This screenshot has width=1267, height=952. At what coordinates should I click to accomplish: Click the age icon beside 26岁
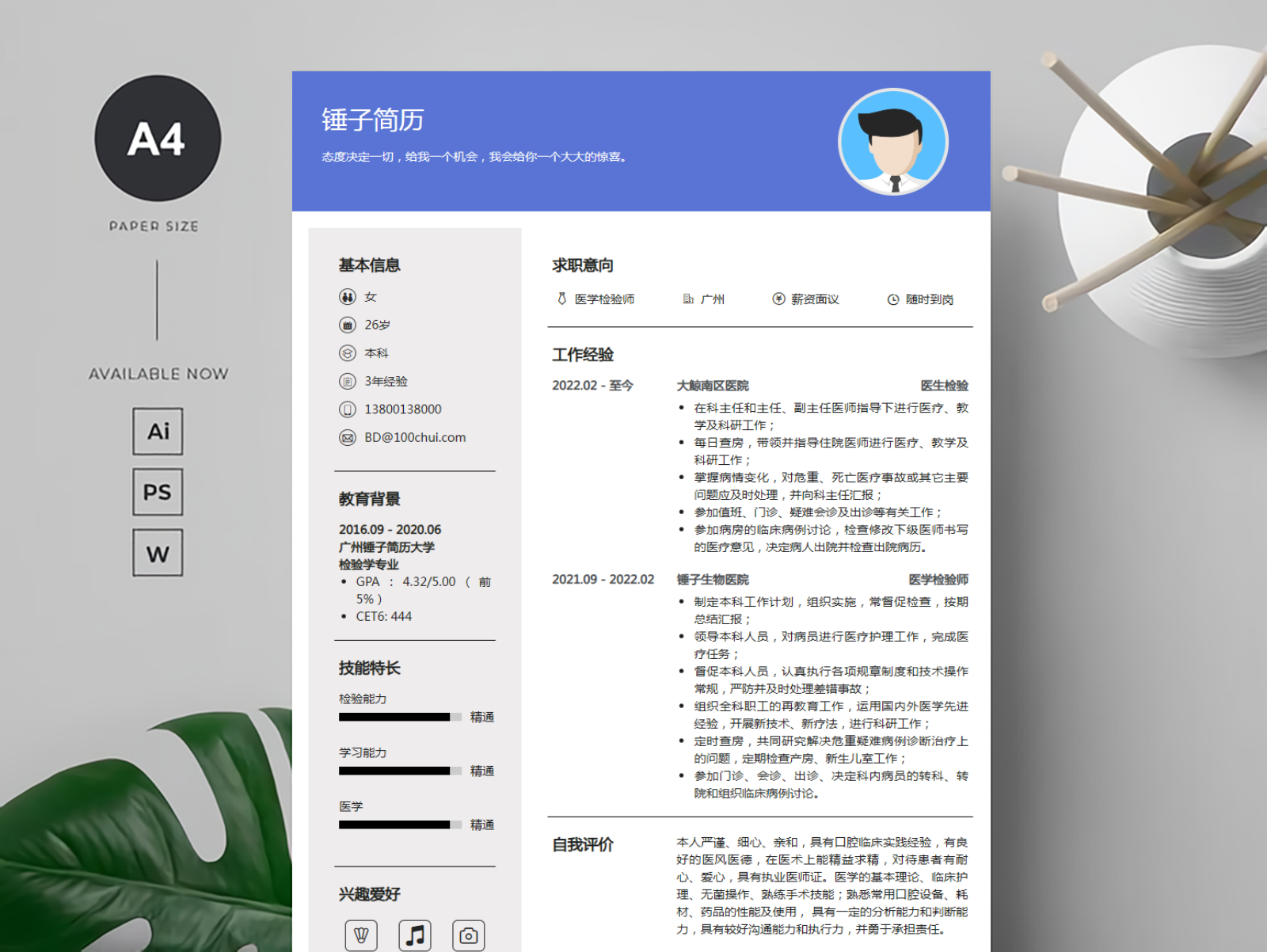[348, 325]
